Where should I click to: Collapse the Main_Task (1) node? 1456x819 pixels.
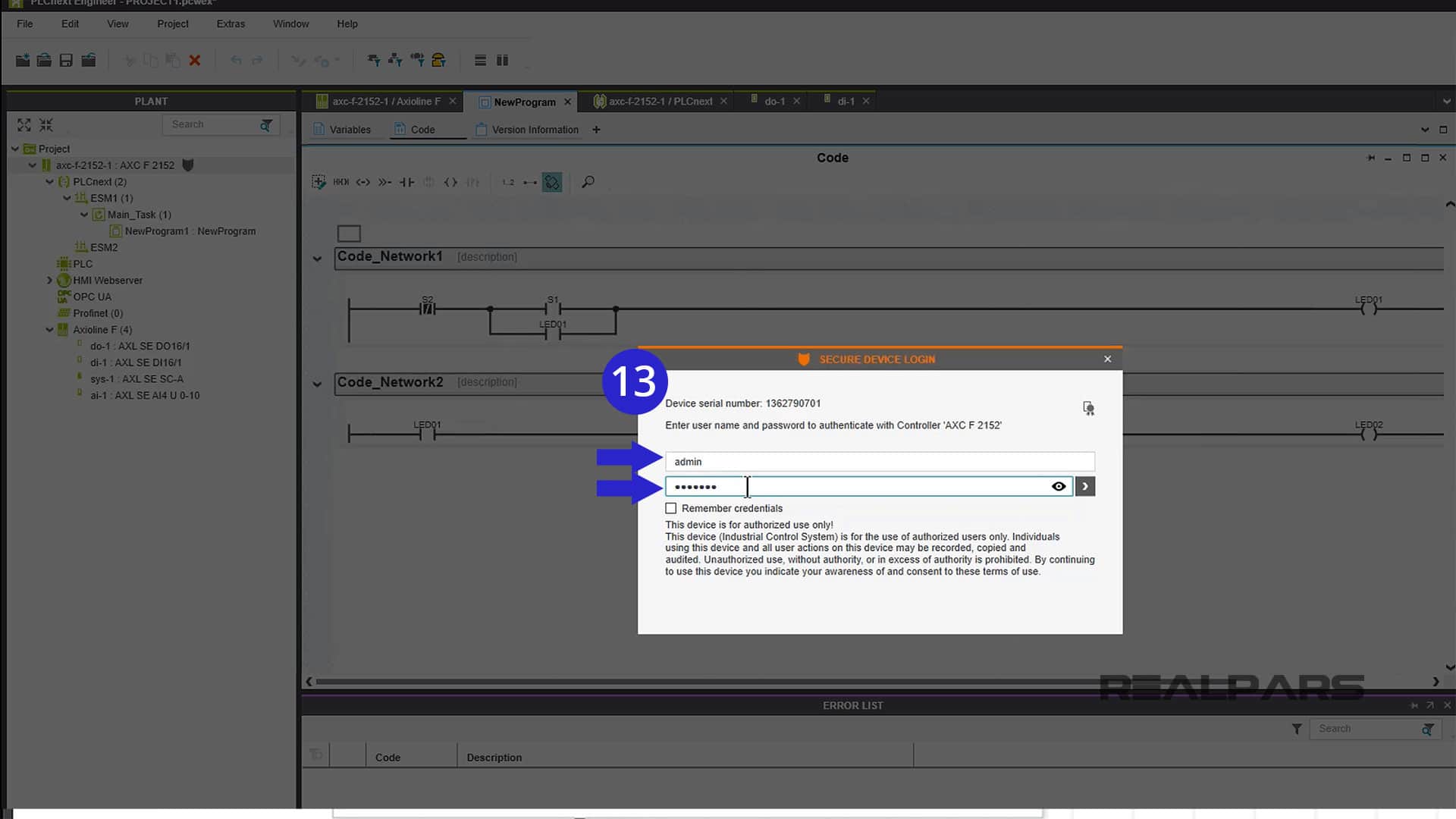pos(84,215)
